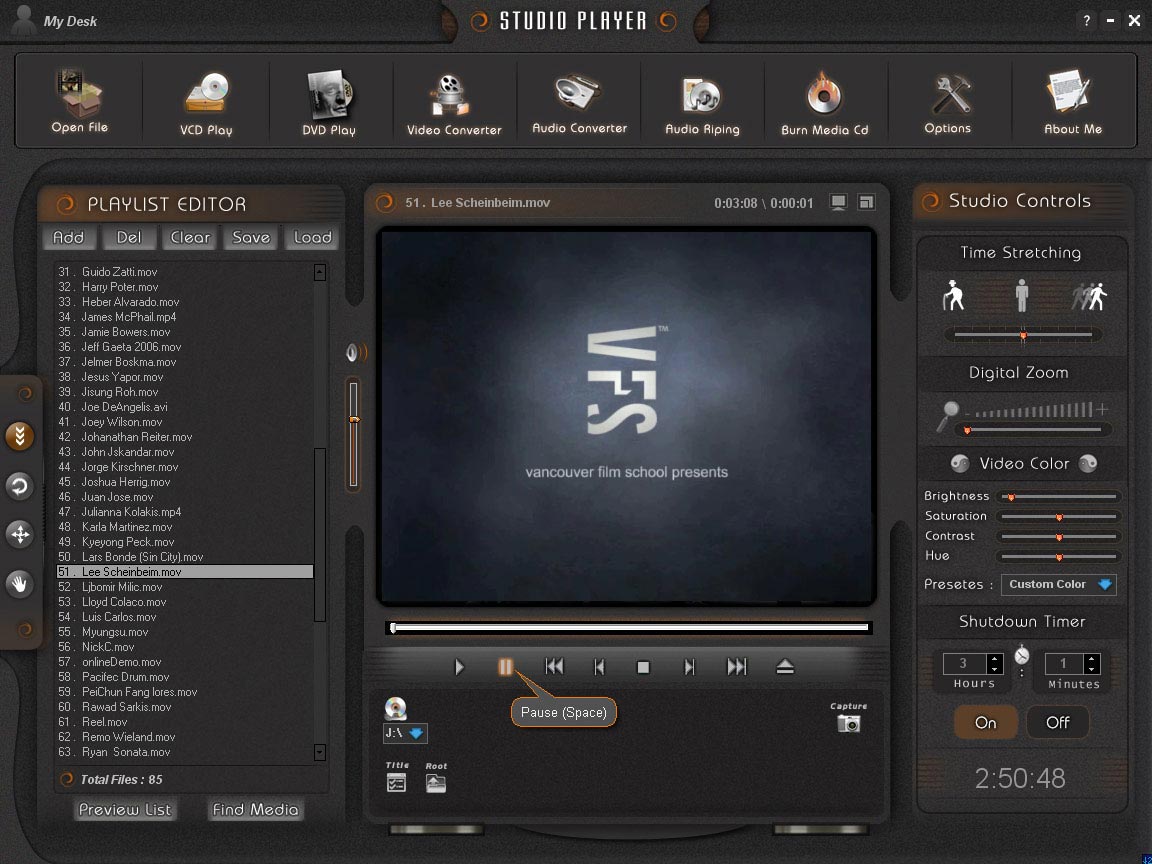
Task: Click the move arrows sidebar button
Action: (x=20, y=534)
